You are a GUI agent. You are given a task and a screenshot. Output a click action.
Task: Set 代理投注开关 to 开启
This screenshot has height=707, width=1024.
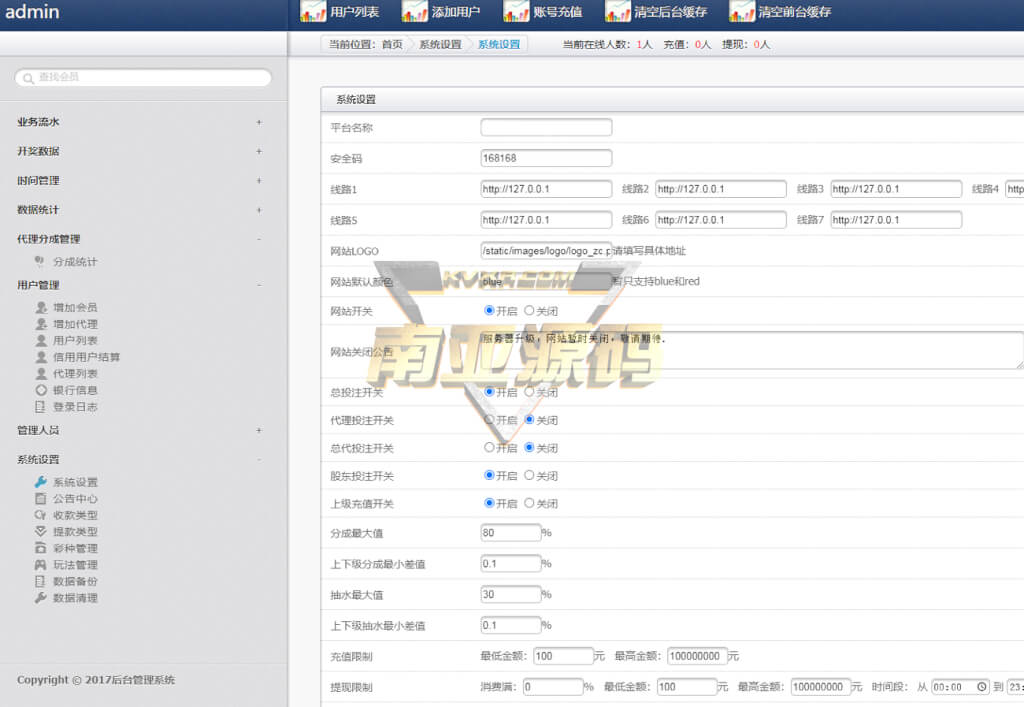tap(489, 420)
